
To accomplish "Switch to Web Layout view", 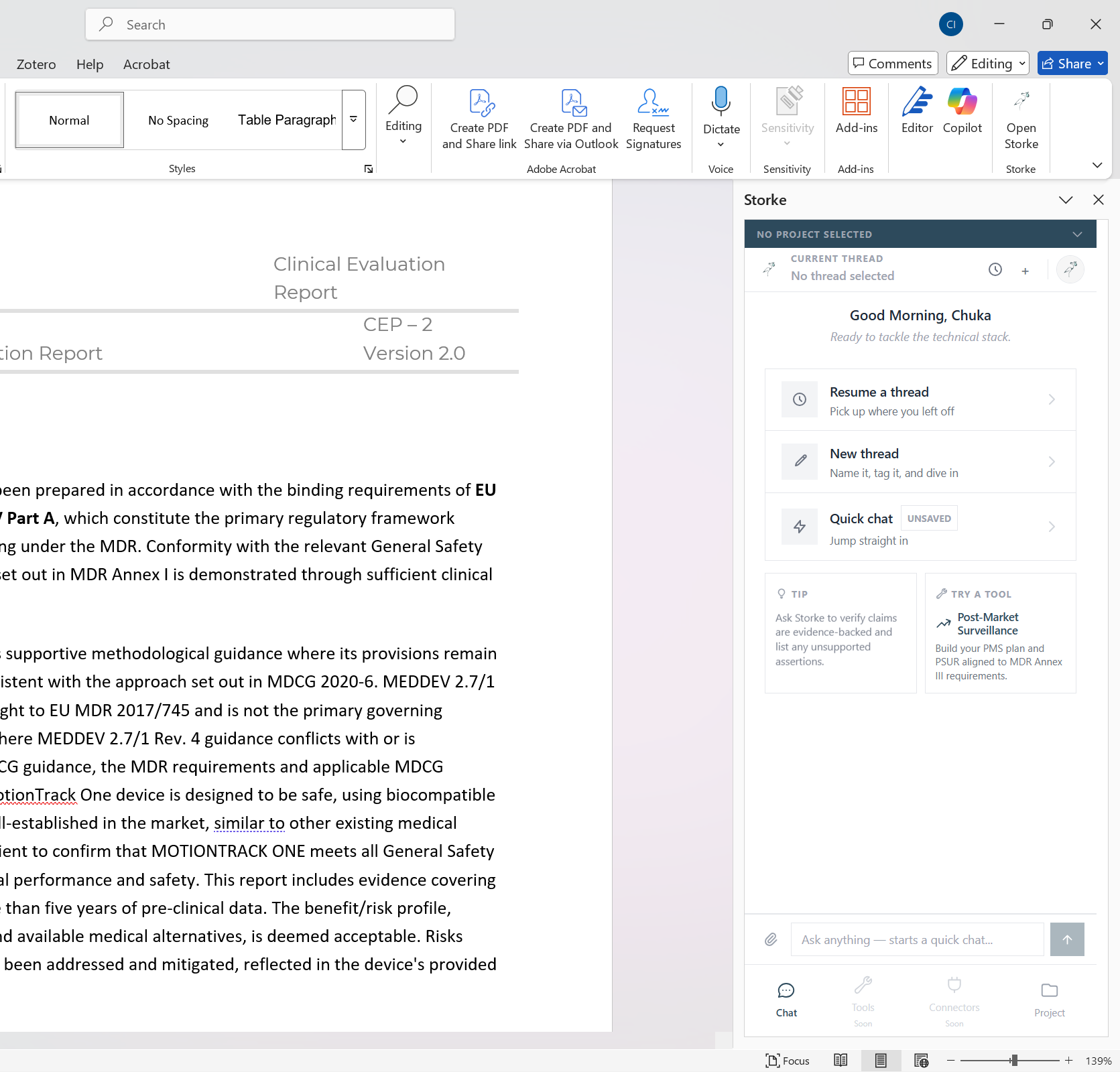I will pos(922,1061).
